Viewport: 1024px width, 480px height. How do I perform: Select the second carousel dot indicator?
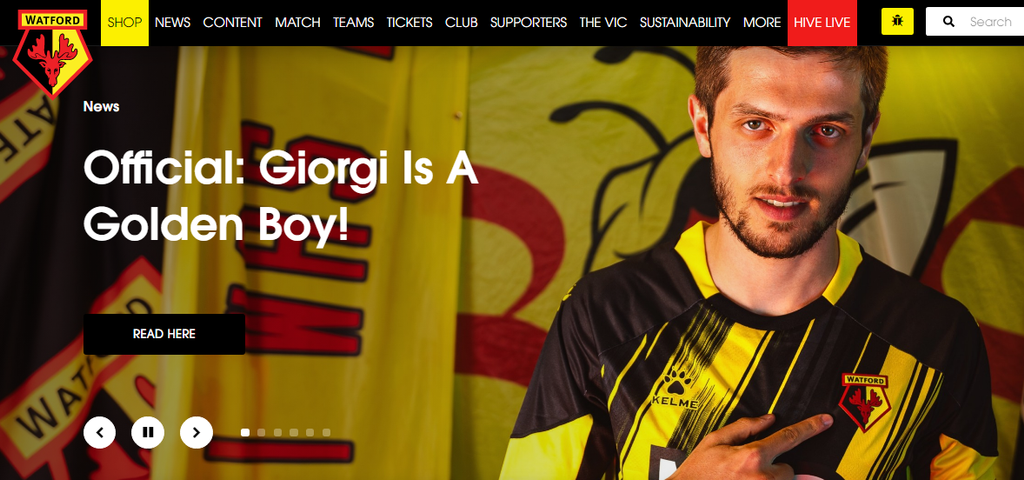click(x=261, y=432)
